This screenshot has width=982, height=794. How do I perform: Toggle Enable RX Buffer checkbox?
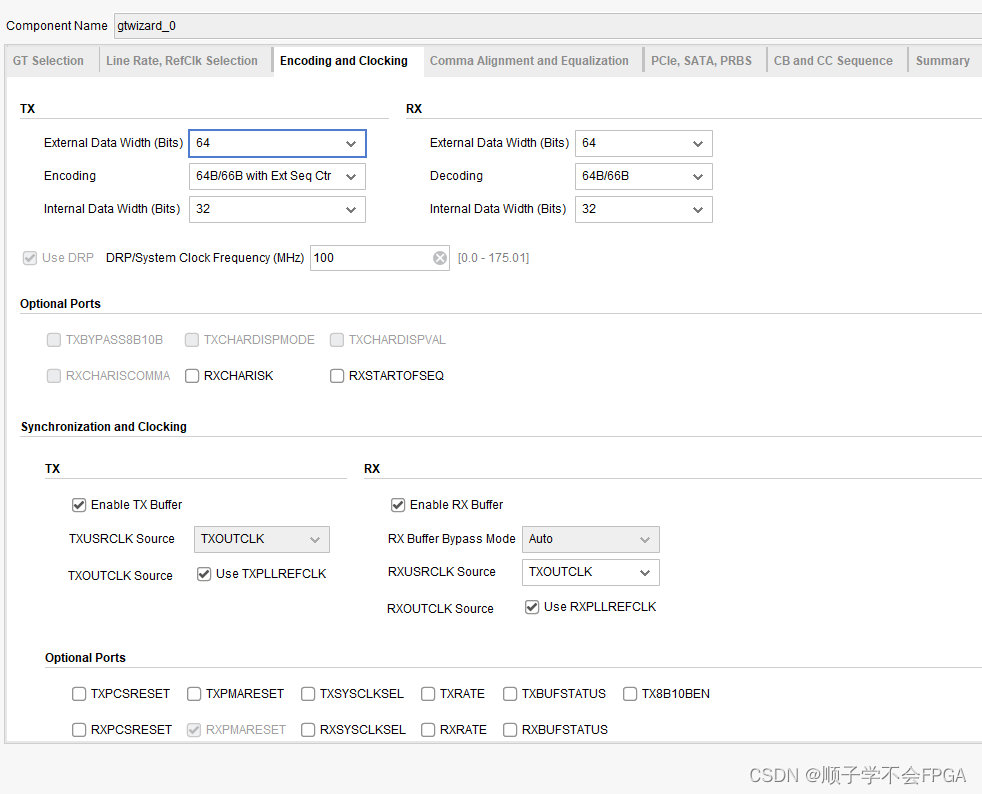pyautogui.click(x=398, y=505)
